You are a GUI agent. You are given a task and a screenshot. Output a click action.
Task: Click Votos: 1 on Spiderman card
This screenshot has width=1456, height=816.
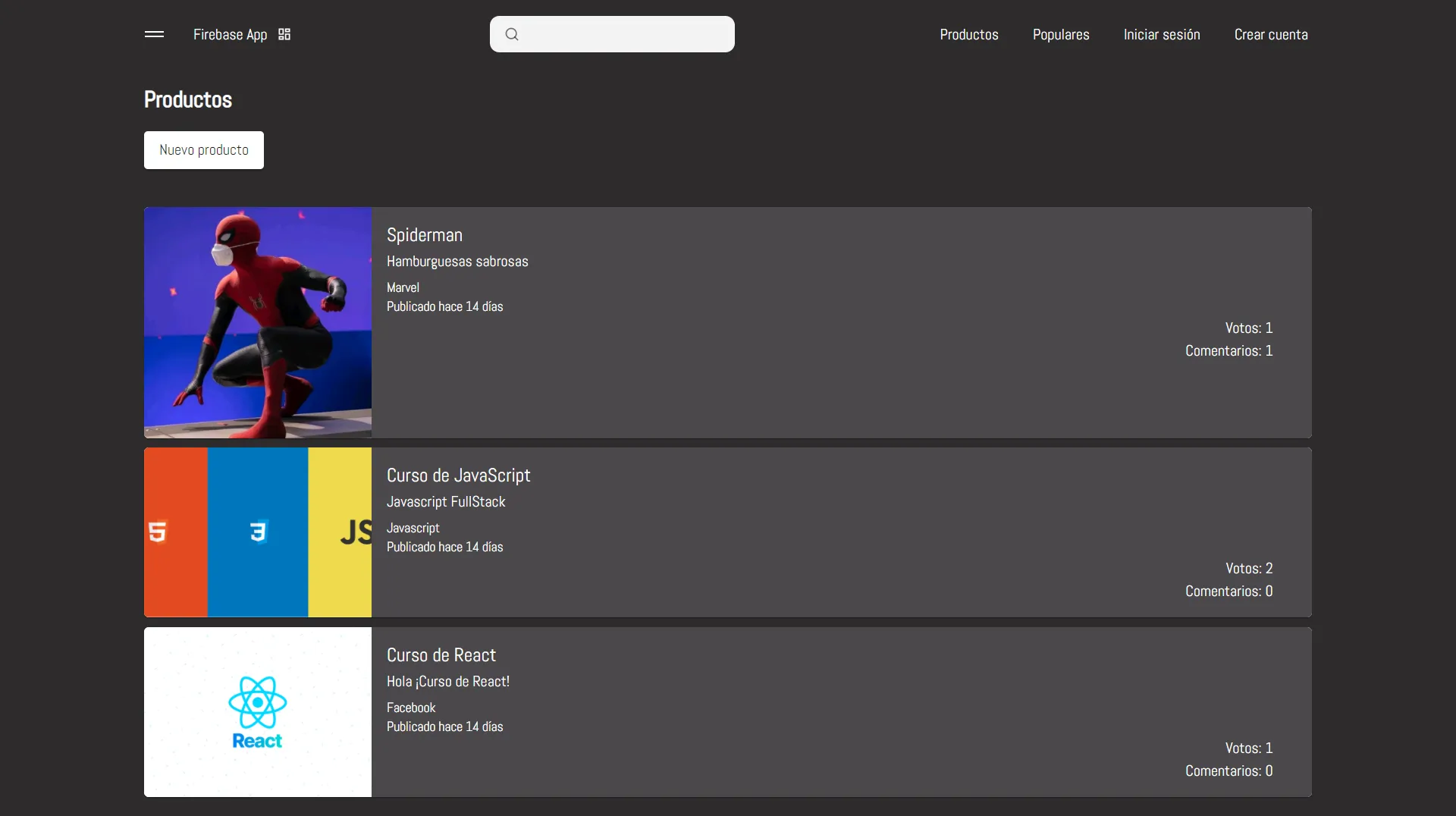pos(1249,328)
